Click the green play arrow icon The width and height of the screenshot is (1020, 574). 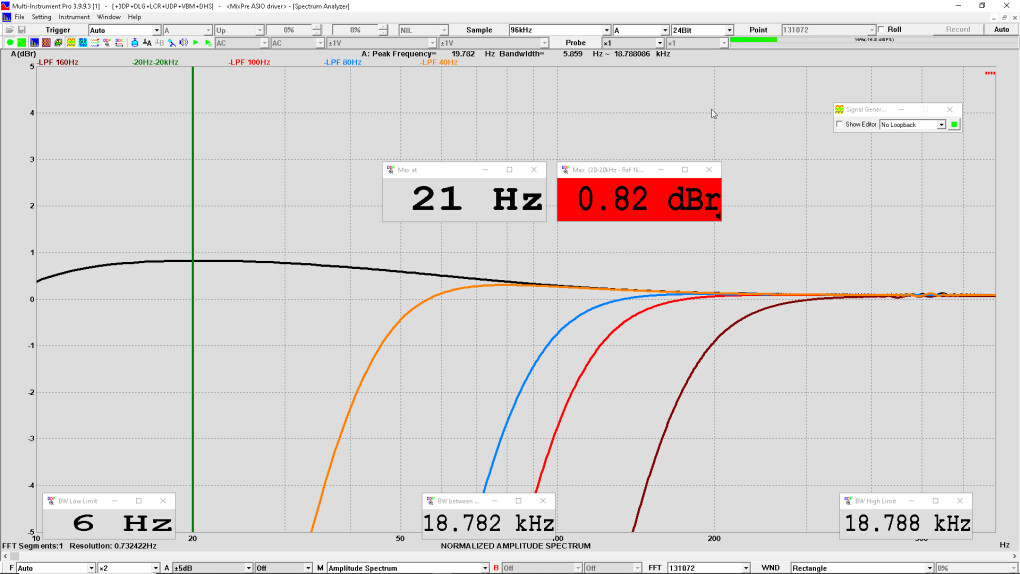(196, 43)
